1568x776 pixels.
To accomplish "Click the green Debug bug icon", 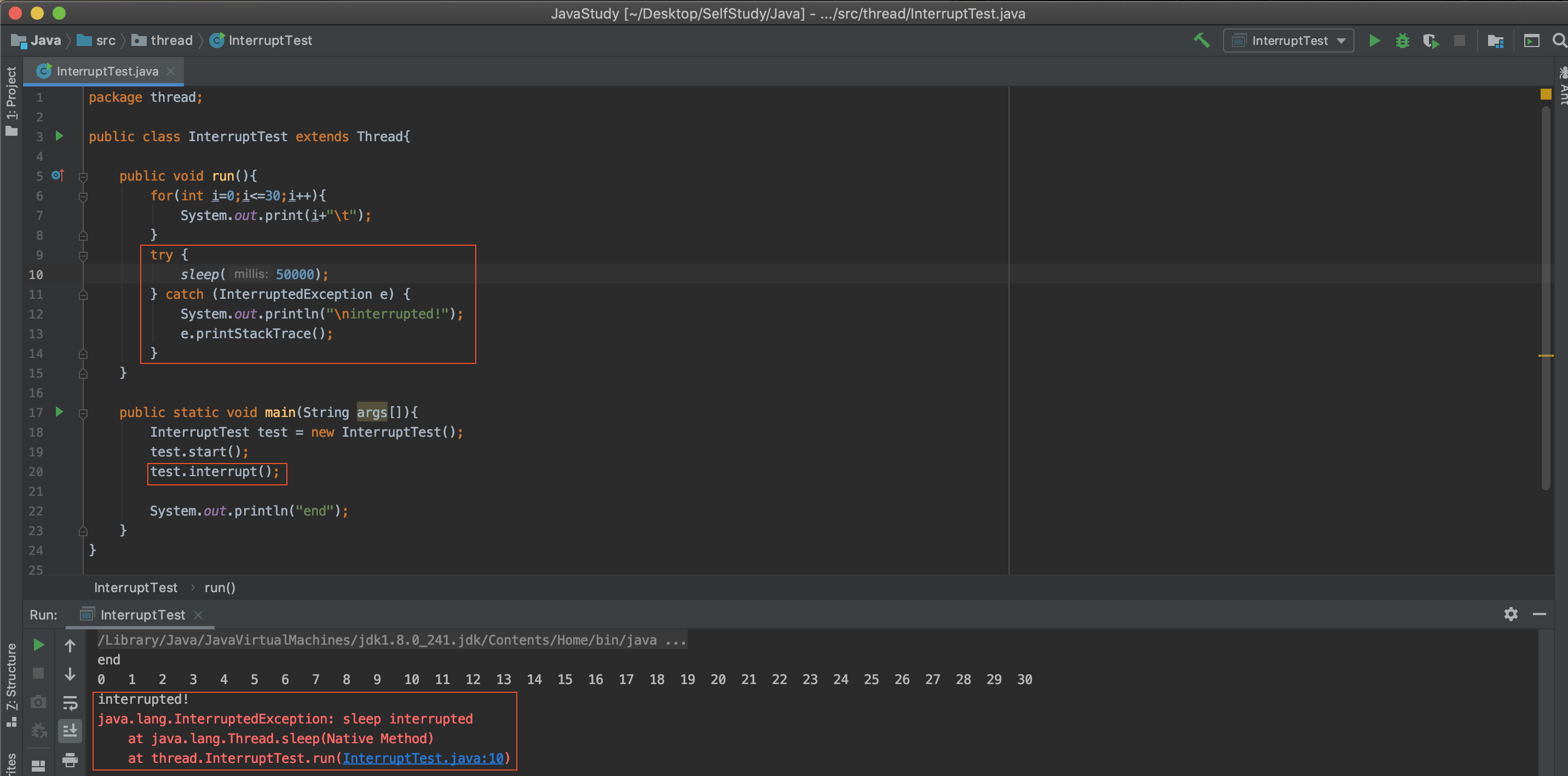I will click(x=1403, y=41).
